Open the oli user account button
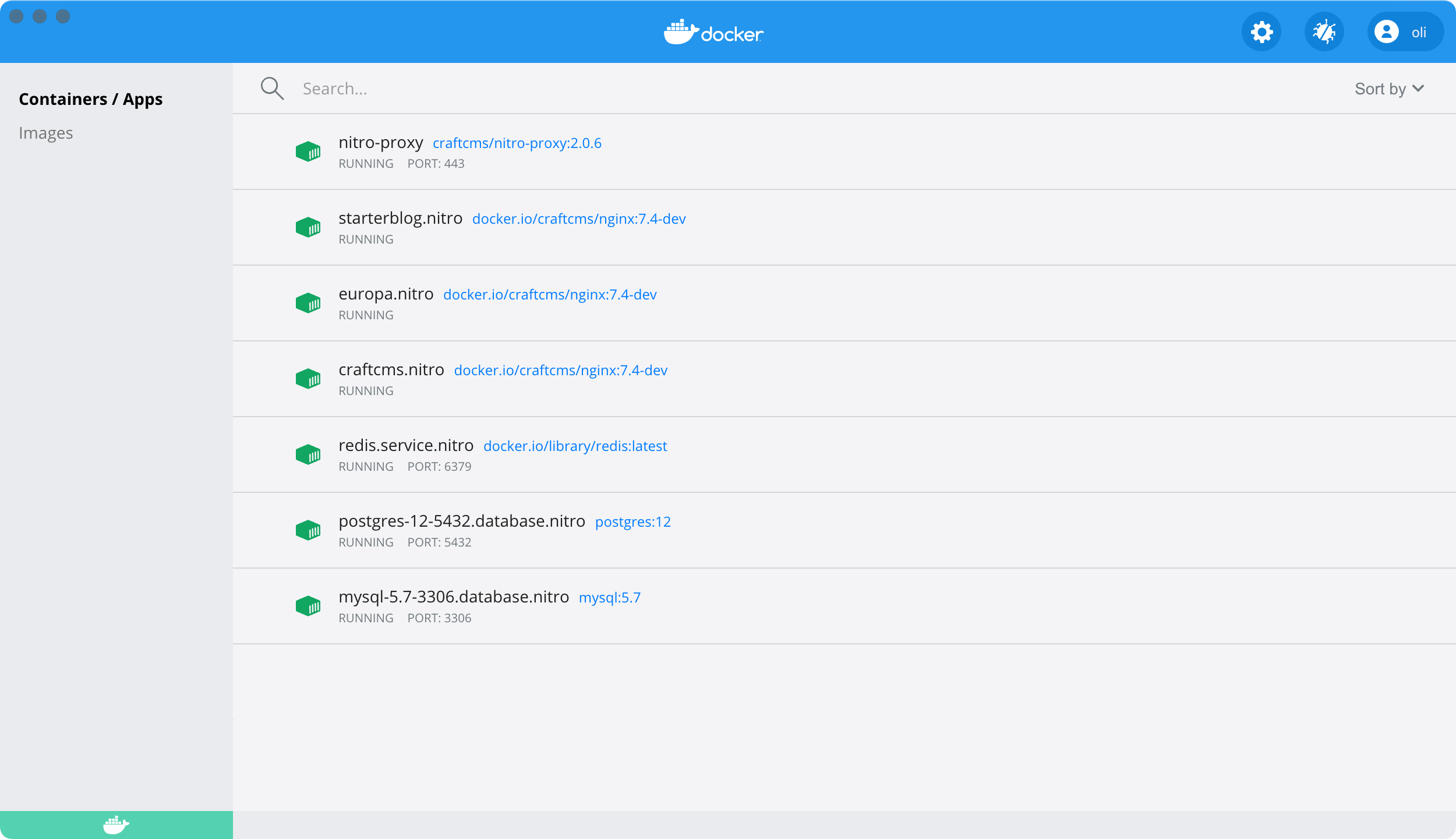This screenshot has width=1456, height=839. 1405,32
